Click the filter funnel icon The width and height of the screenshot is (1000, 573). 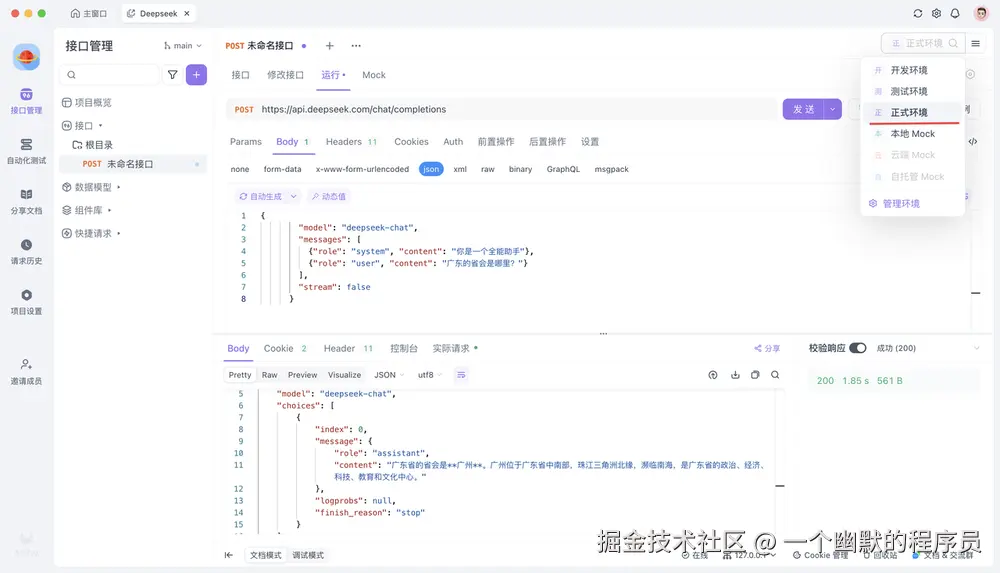pyautogui.click(x=172, y=75)
